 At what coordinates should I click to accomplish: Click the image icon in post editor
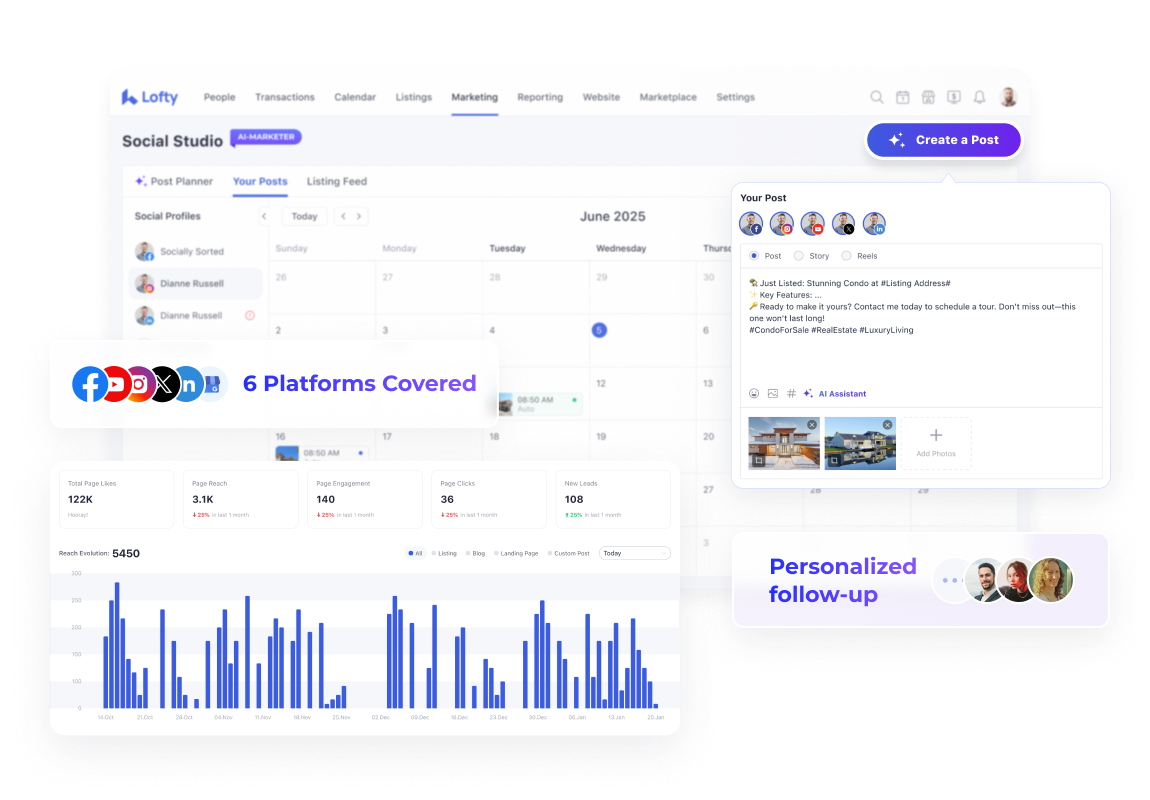click(772, 394)
